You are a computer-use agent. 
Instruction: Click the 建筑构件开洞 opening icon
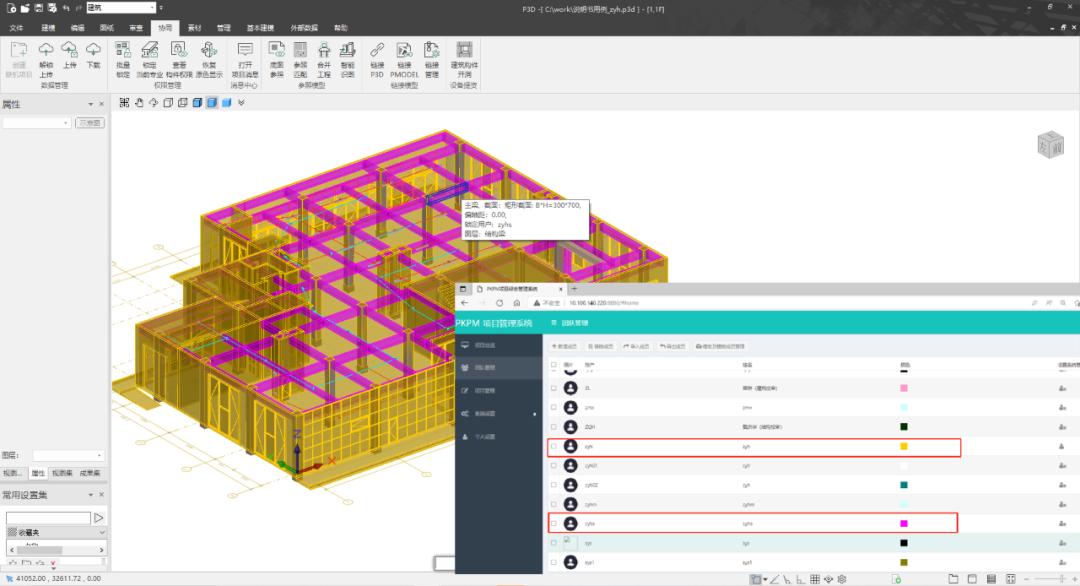click(x=464, y=51)
